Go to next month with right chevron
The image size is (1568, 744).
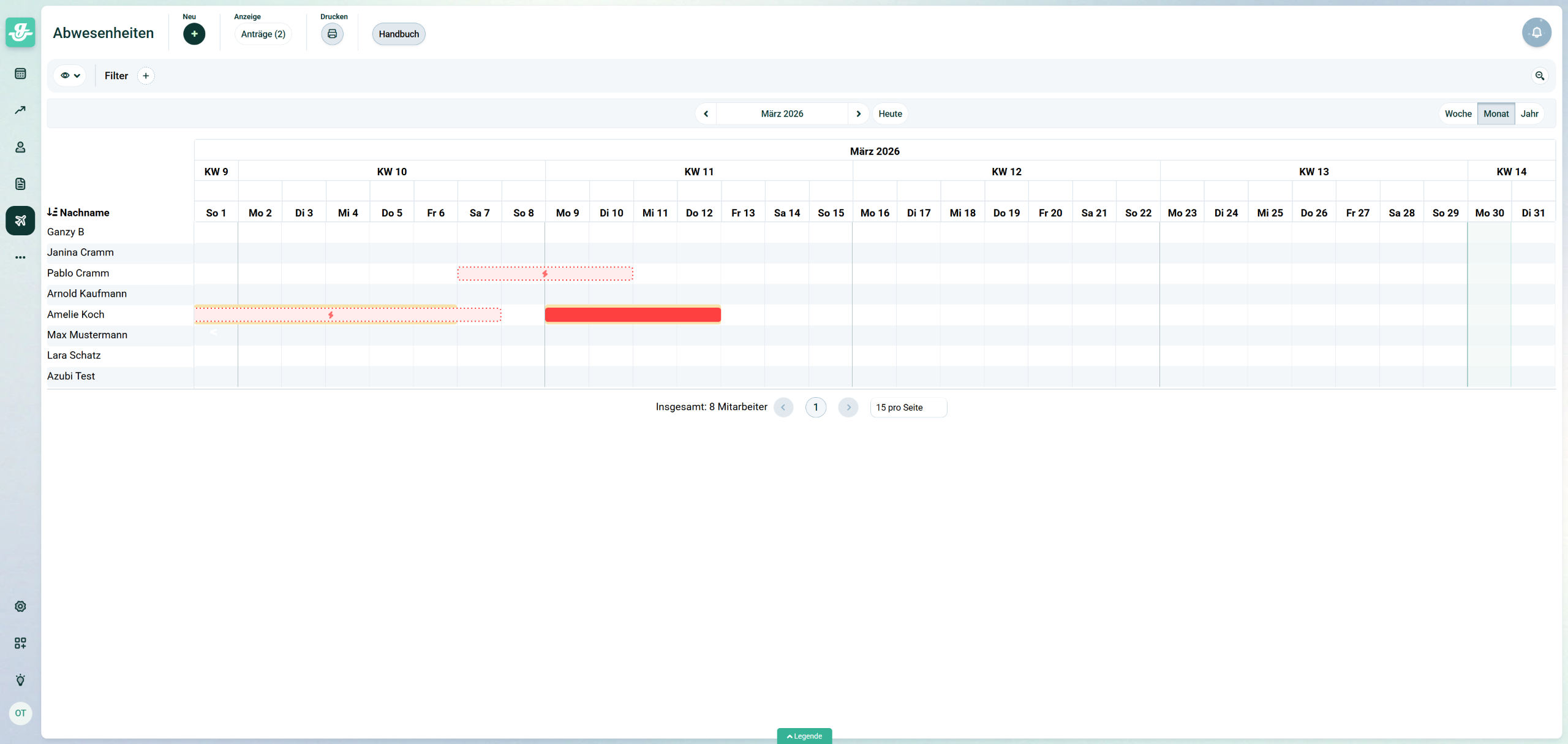tap(858, 114)
